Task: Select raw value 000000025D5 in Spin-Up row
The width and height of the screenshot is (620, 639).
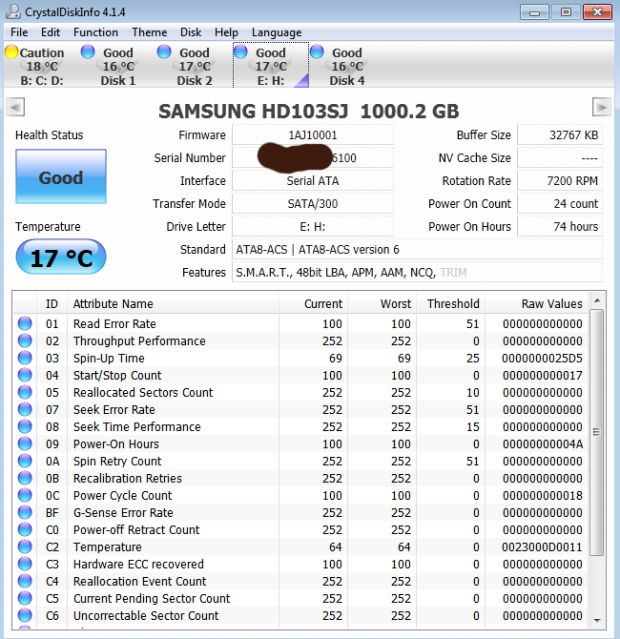Action: 542,358
